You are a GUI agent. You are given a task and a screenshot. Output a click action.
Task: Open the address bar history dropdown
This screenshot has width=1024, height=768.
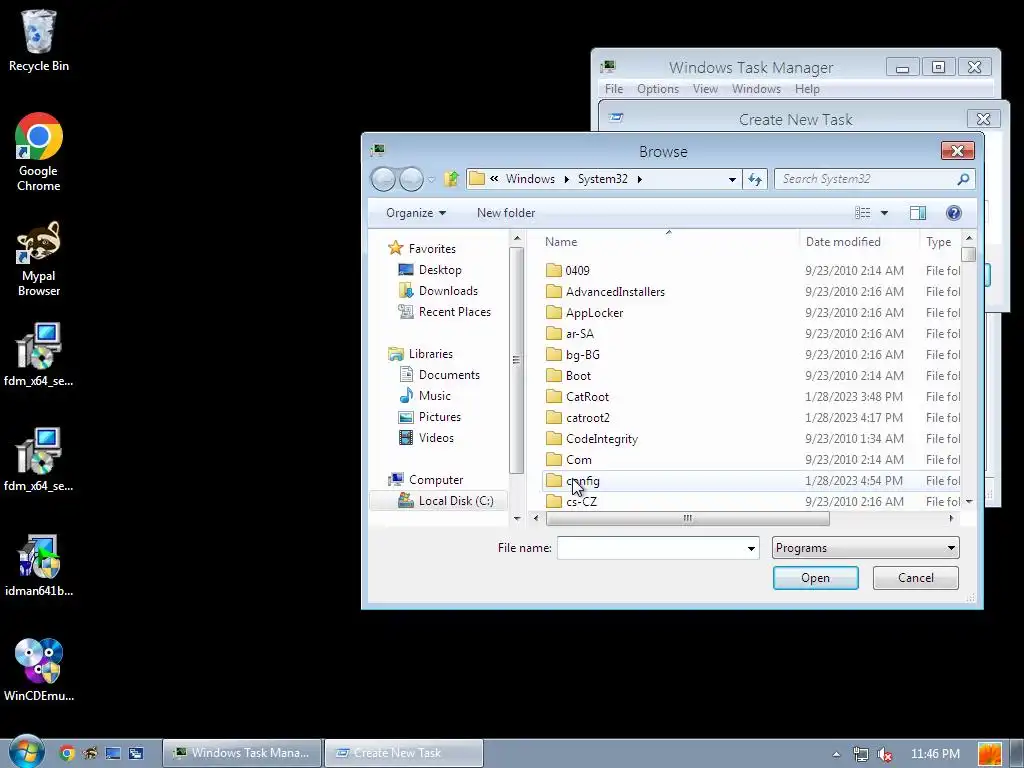coord(732,179)
